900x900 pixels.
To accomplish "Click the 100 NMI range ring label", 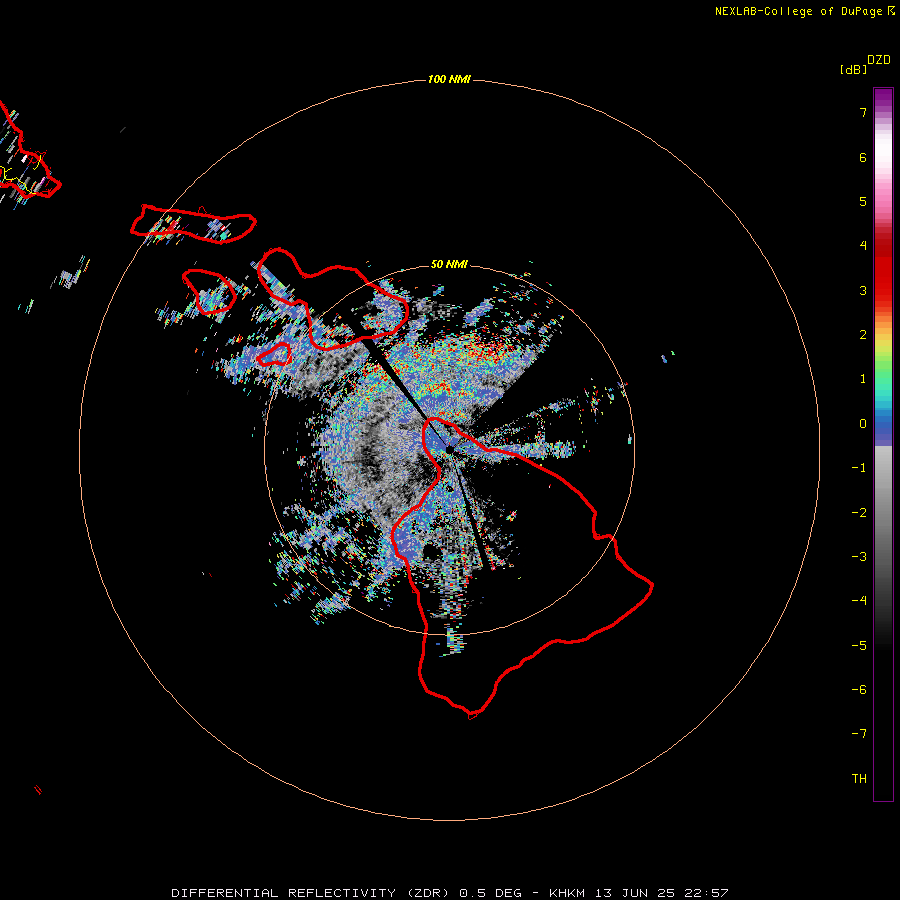I will [449, 79].
